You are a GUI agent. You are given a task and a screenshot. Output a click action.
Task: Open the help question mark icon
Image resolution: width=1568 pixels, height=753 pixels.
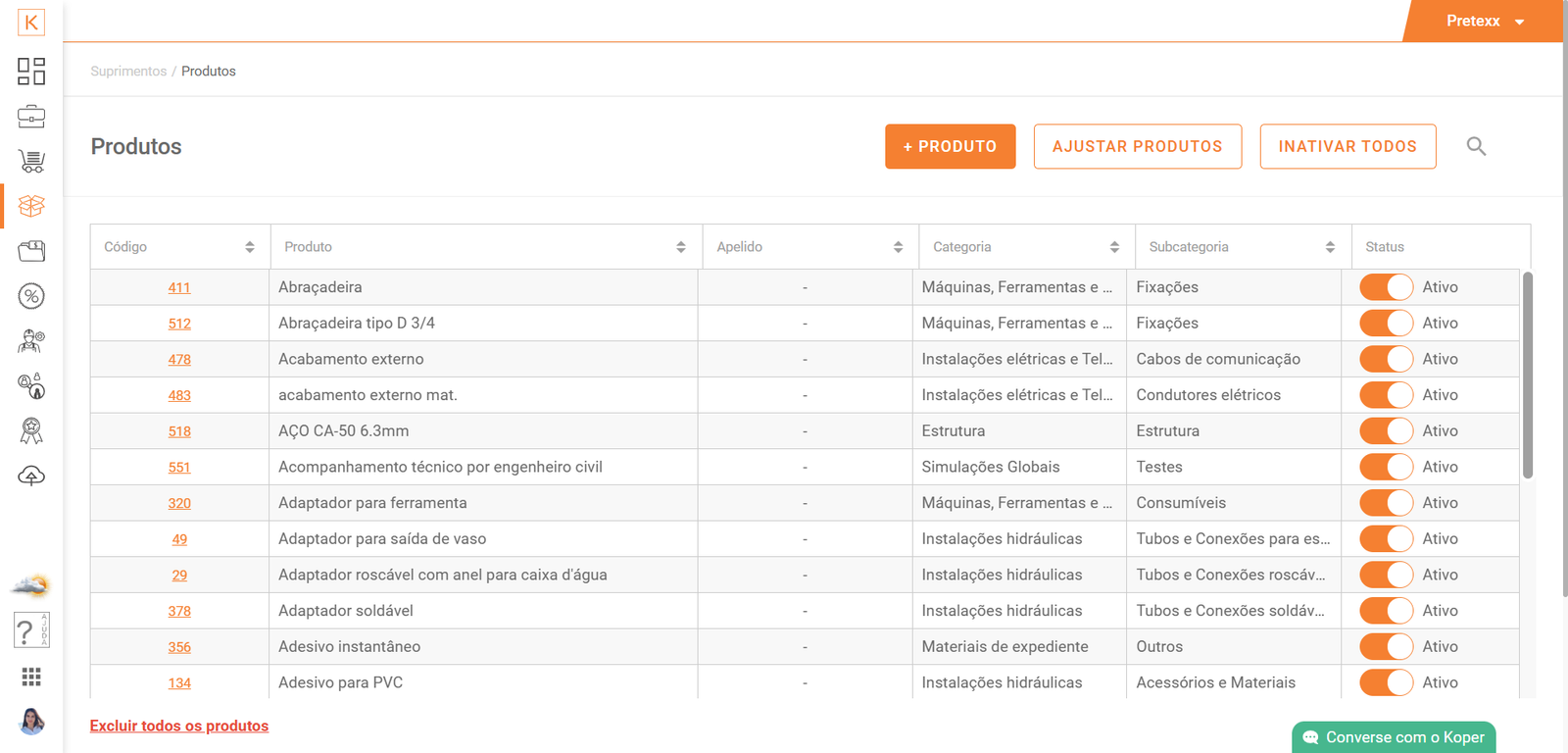[31, 630]
